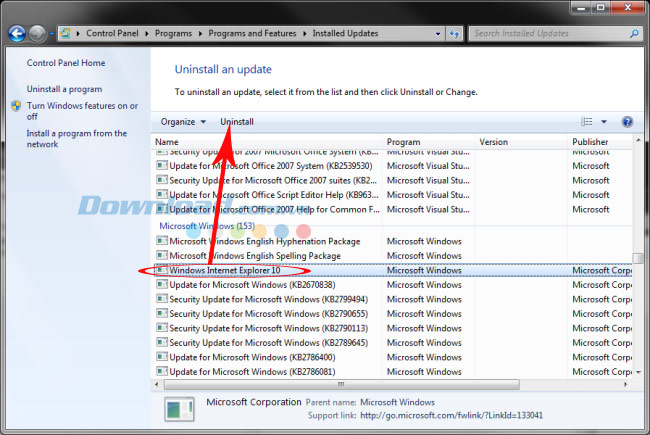
Task: Click the Programs breadcrumb
Action: point(173,33)
